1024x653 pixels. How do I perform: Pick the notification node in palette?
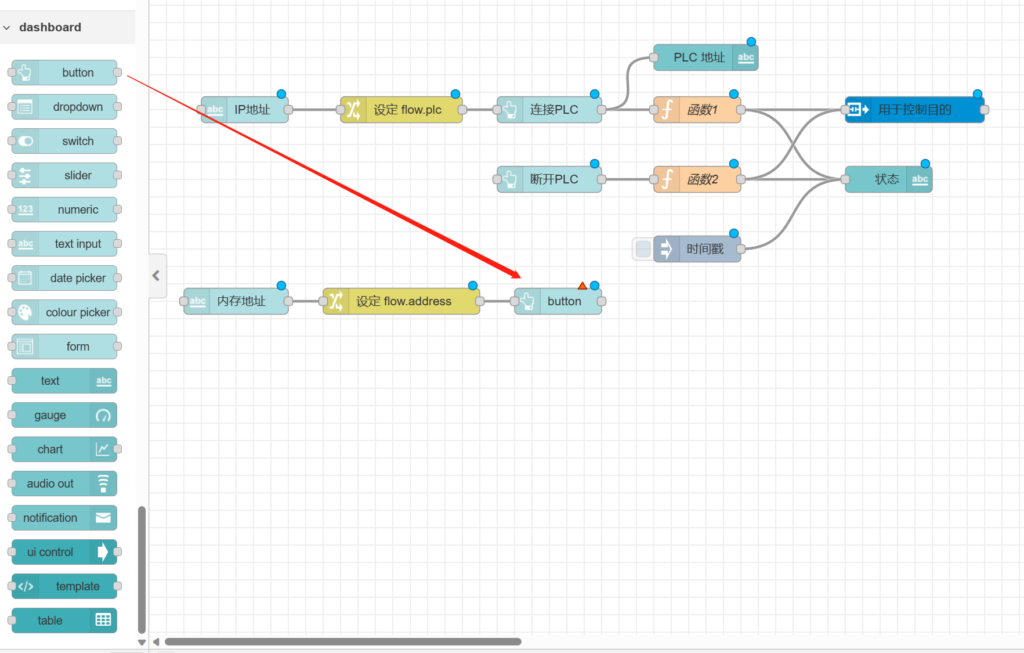(x=64, y=518)
